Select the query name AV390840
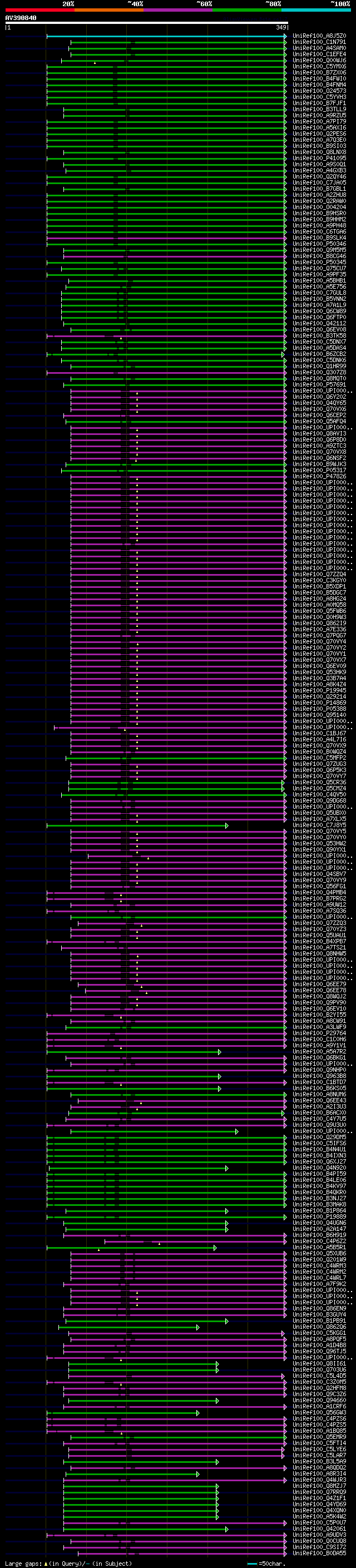Screen dimensions: 356x1568 tap(21, 18)
